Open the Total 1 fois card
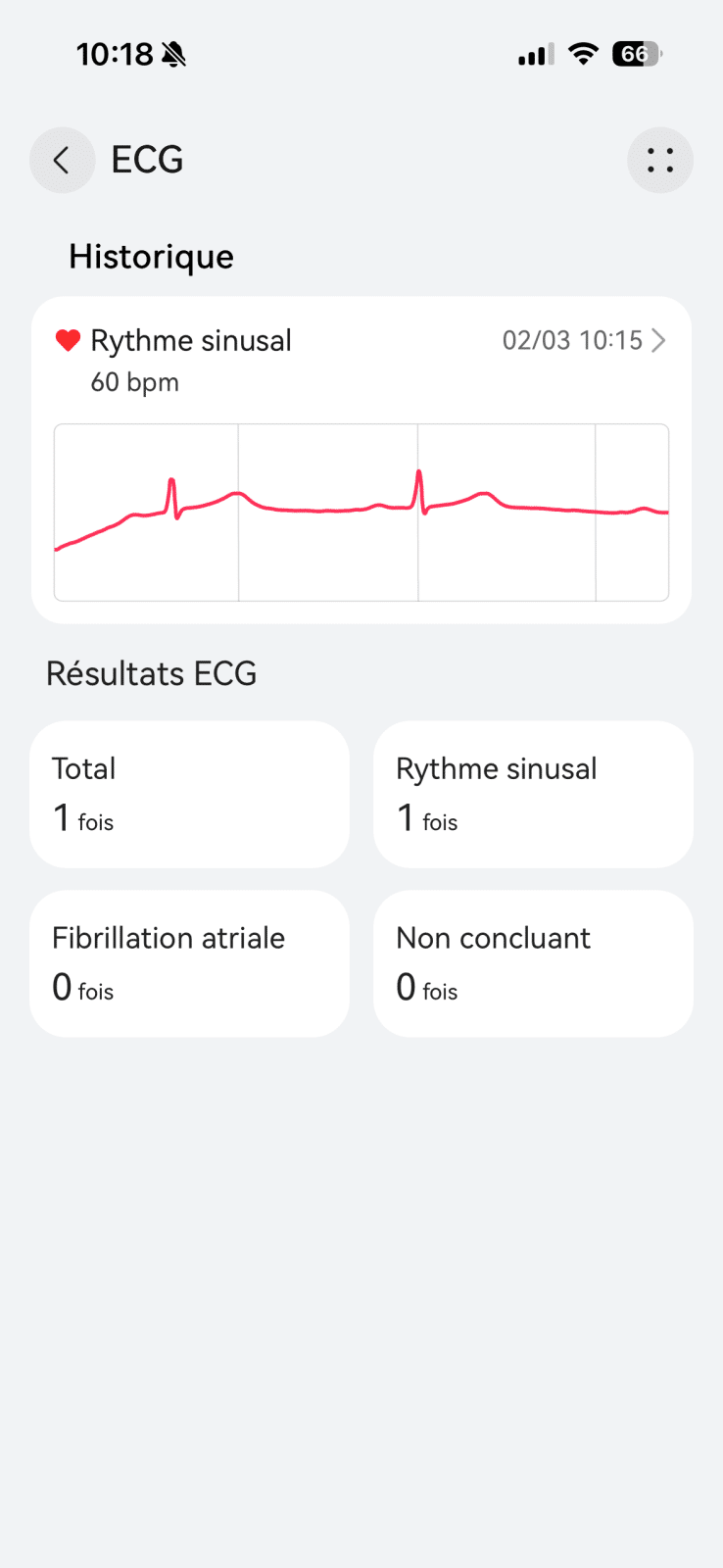 tap(189, 795)
